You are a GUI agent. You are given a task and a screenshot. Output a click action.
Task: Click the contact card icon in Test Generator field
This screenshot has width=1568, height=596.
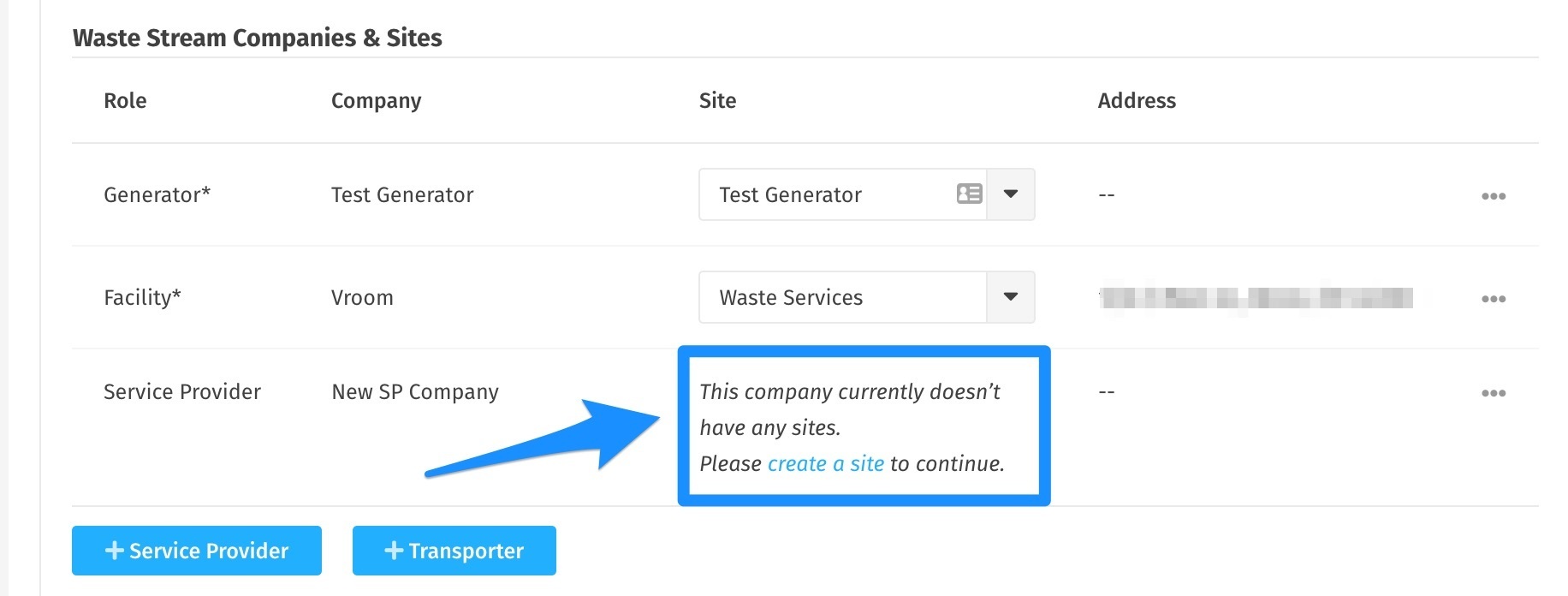tap(969, 194)
